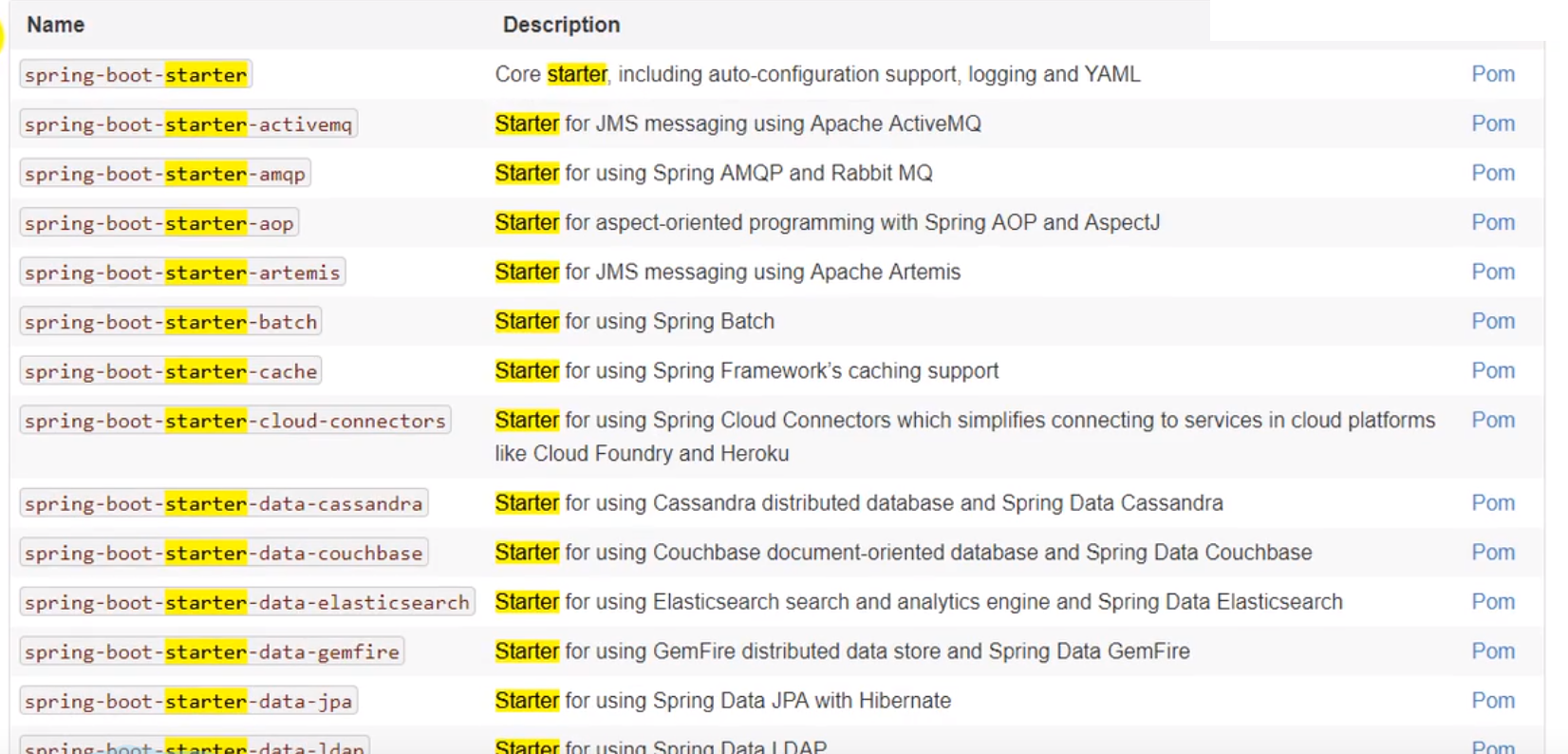Click Pom link in the spring-boot-starter-aop row
1568x754 pixels.
[1492, 222]
